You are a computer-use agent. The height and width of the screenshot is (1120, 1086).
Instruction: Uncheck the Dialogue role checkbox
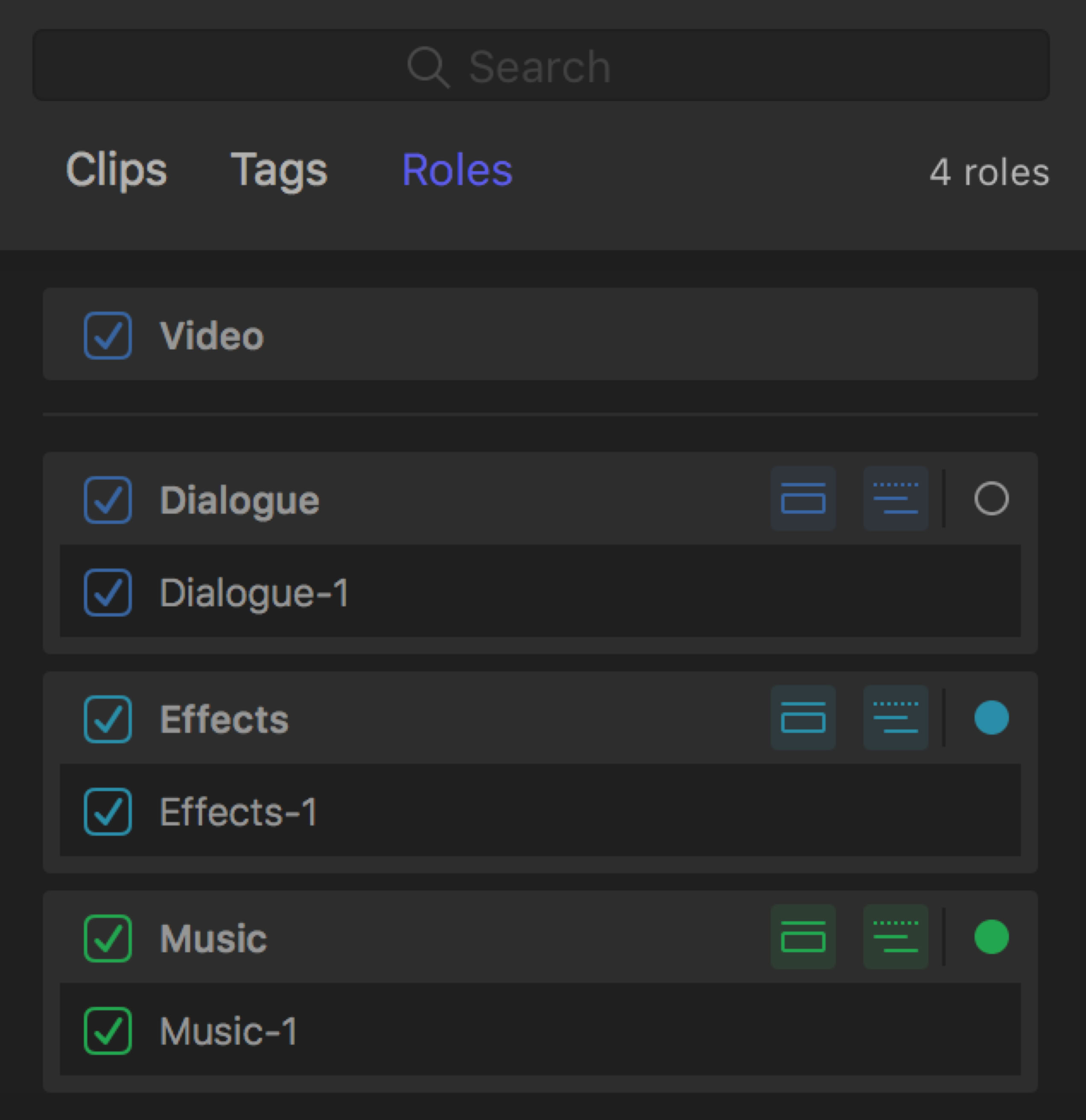[108, 500]
